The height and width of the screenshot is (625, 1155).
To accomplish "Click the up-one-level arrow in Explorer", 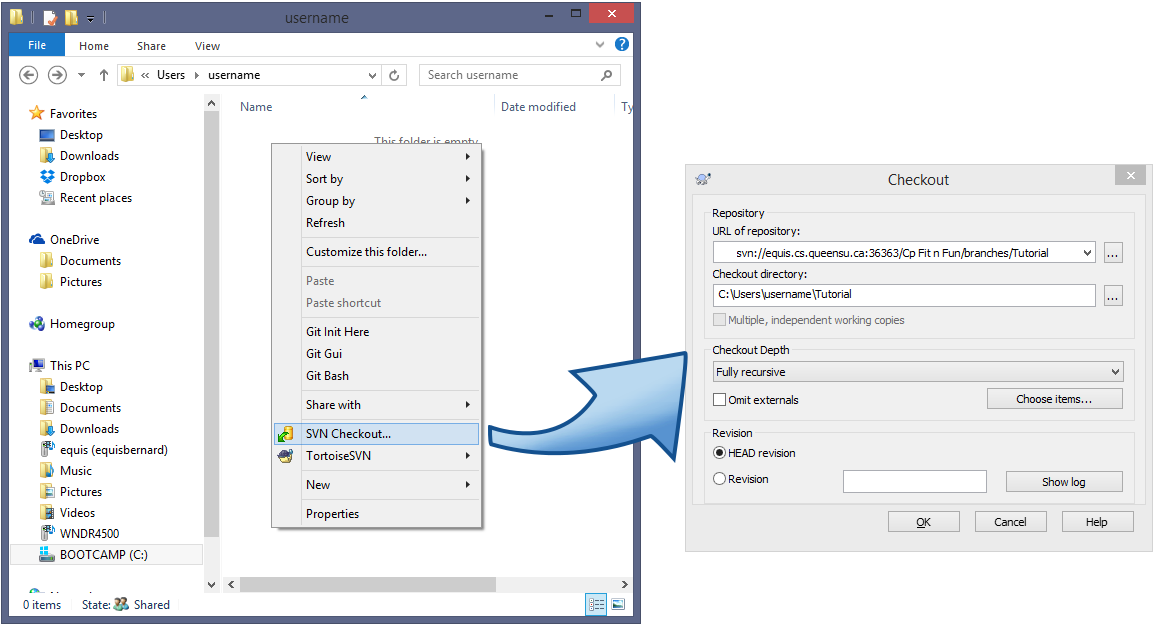I will coord(104,75).
